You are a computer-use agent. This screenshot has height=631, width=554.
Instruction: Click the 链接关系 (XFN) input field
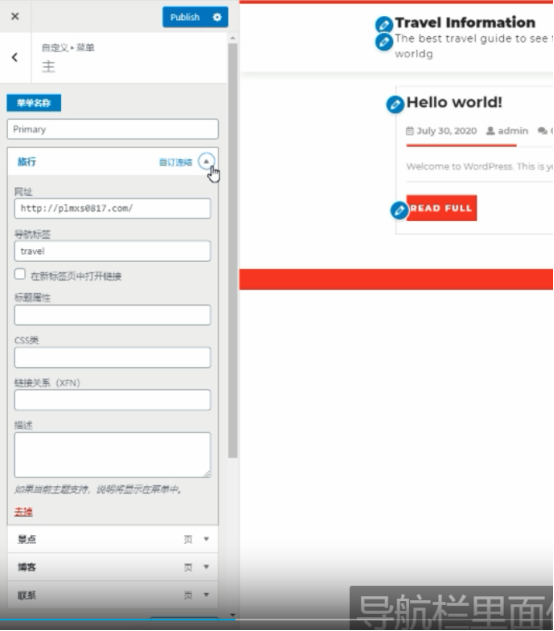click(112, 400)
